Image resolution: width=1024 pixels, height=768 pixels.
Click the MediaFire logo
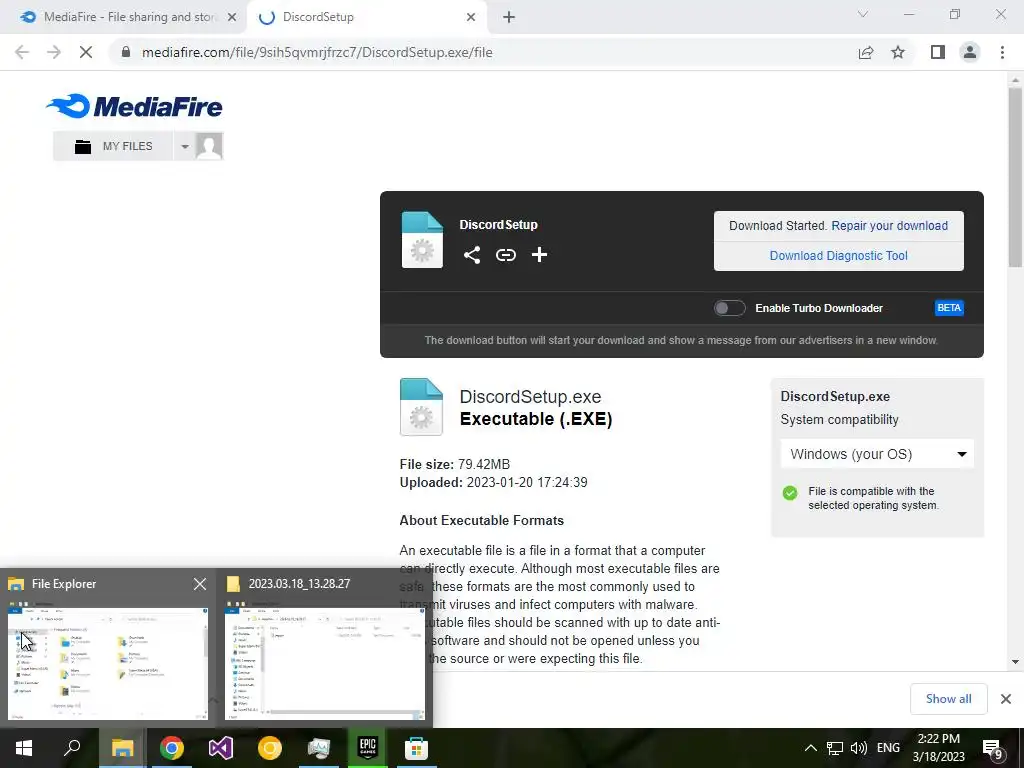click(x=134, y=106)
